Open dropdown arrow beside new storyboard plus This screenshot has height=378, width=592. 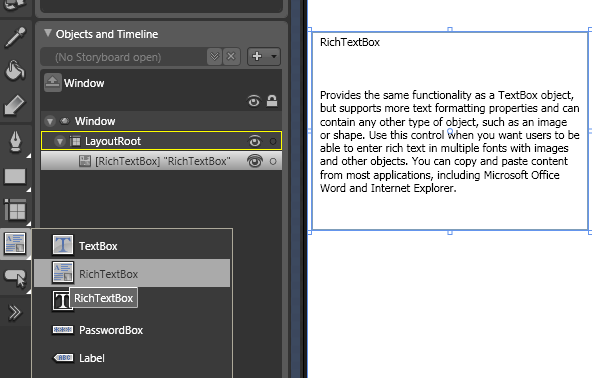(x=274, y=56)
